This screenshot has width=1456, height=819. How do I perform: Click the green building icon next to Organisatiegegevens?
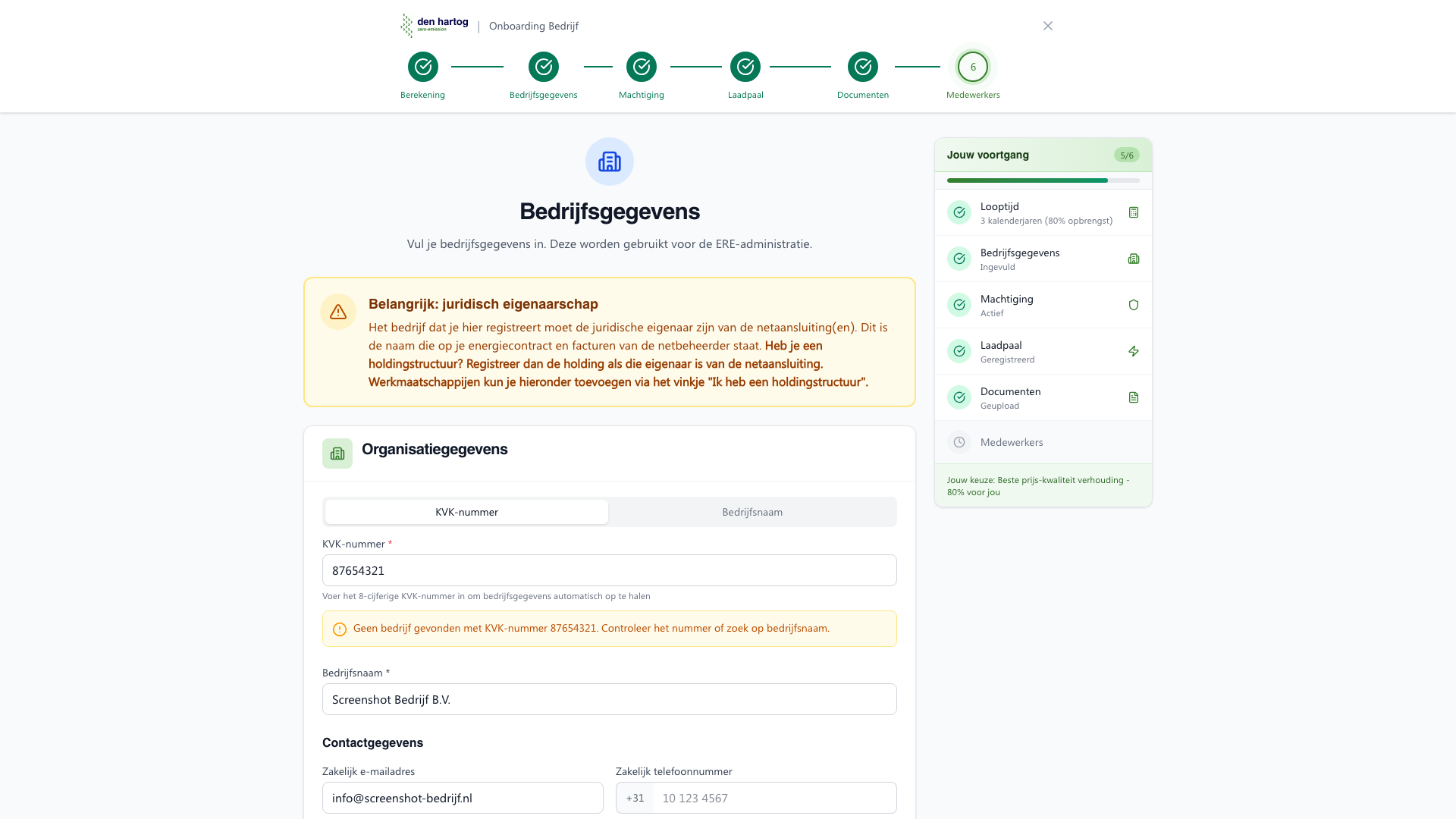click(x=337, y=453)
